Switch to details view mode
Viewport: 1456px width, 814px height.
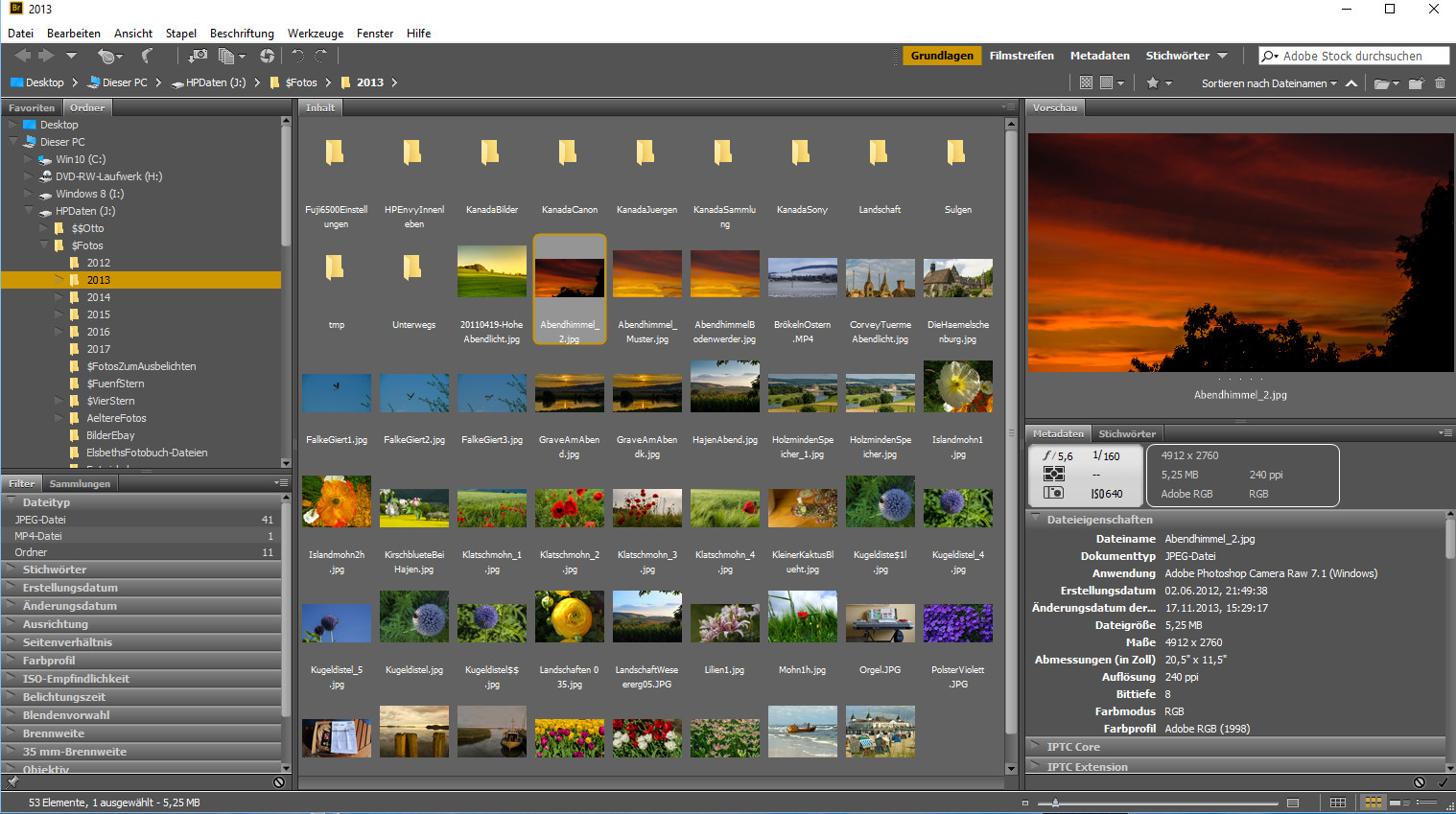(x=1400, y=802)
